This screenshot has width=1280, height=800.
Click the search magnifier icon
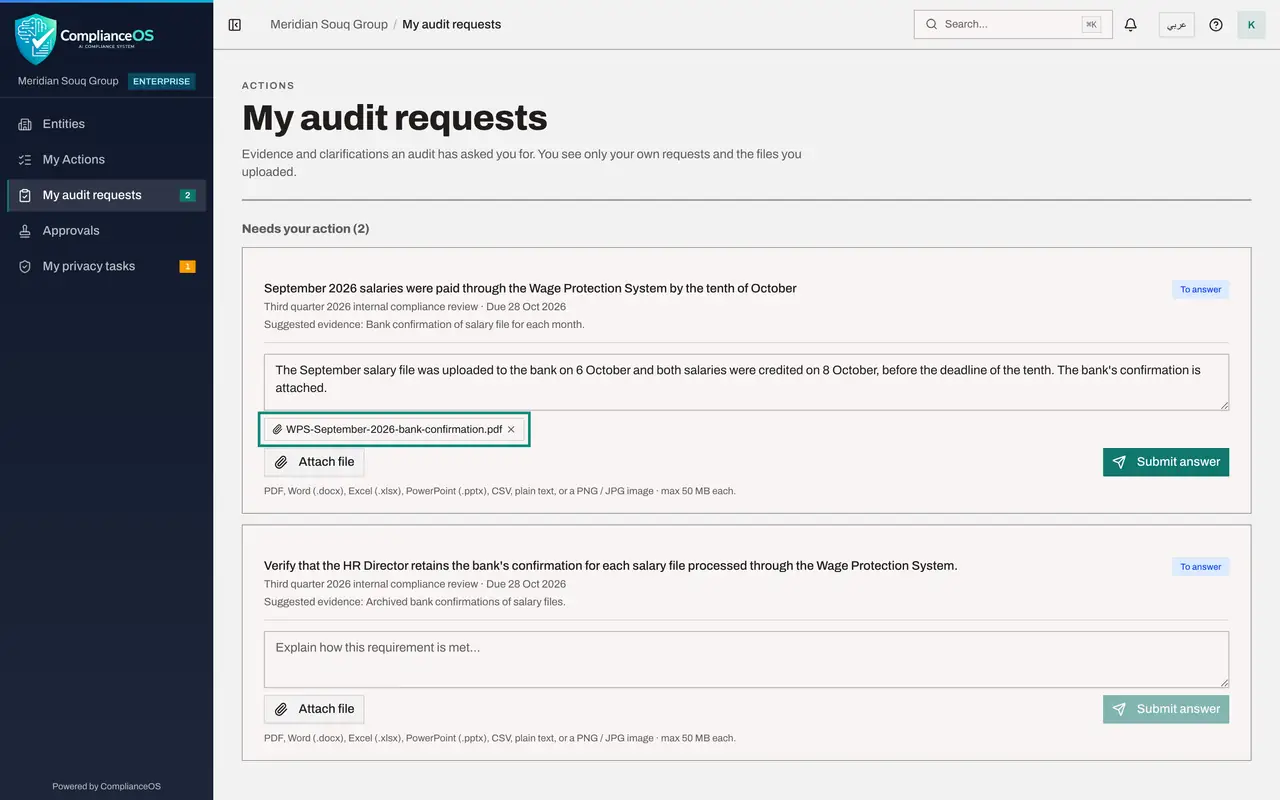(932, 25)
